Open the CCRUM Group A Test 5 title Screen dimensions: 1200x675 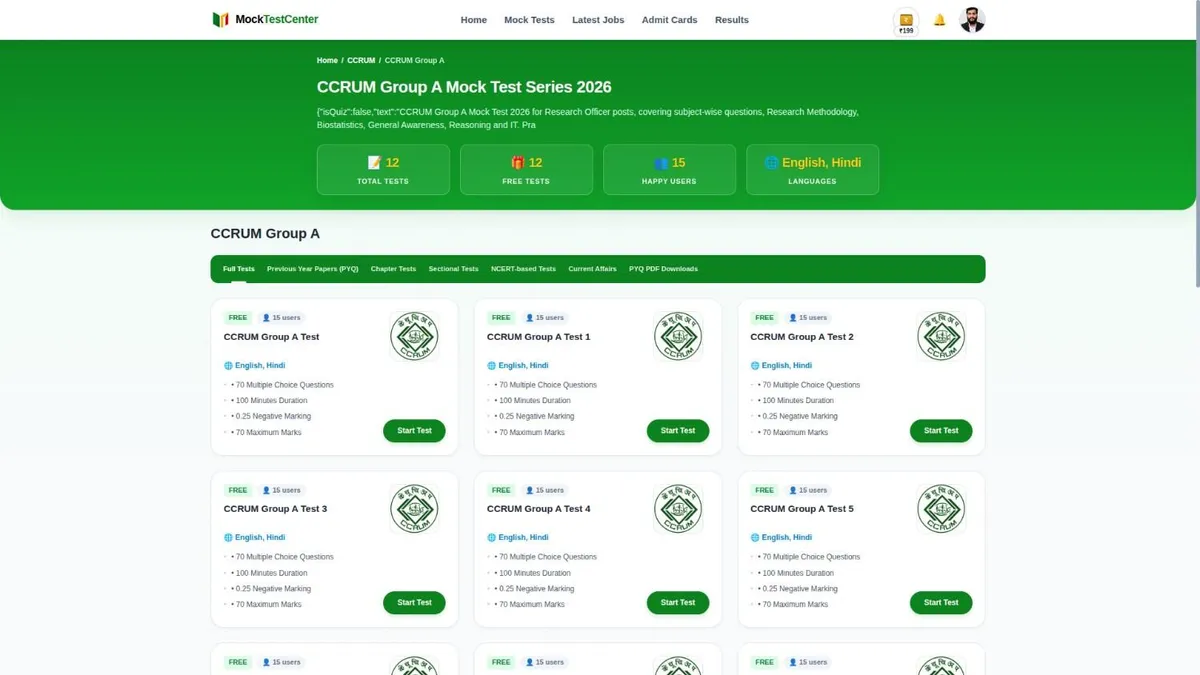(x=802, y=509)
